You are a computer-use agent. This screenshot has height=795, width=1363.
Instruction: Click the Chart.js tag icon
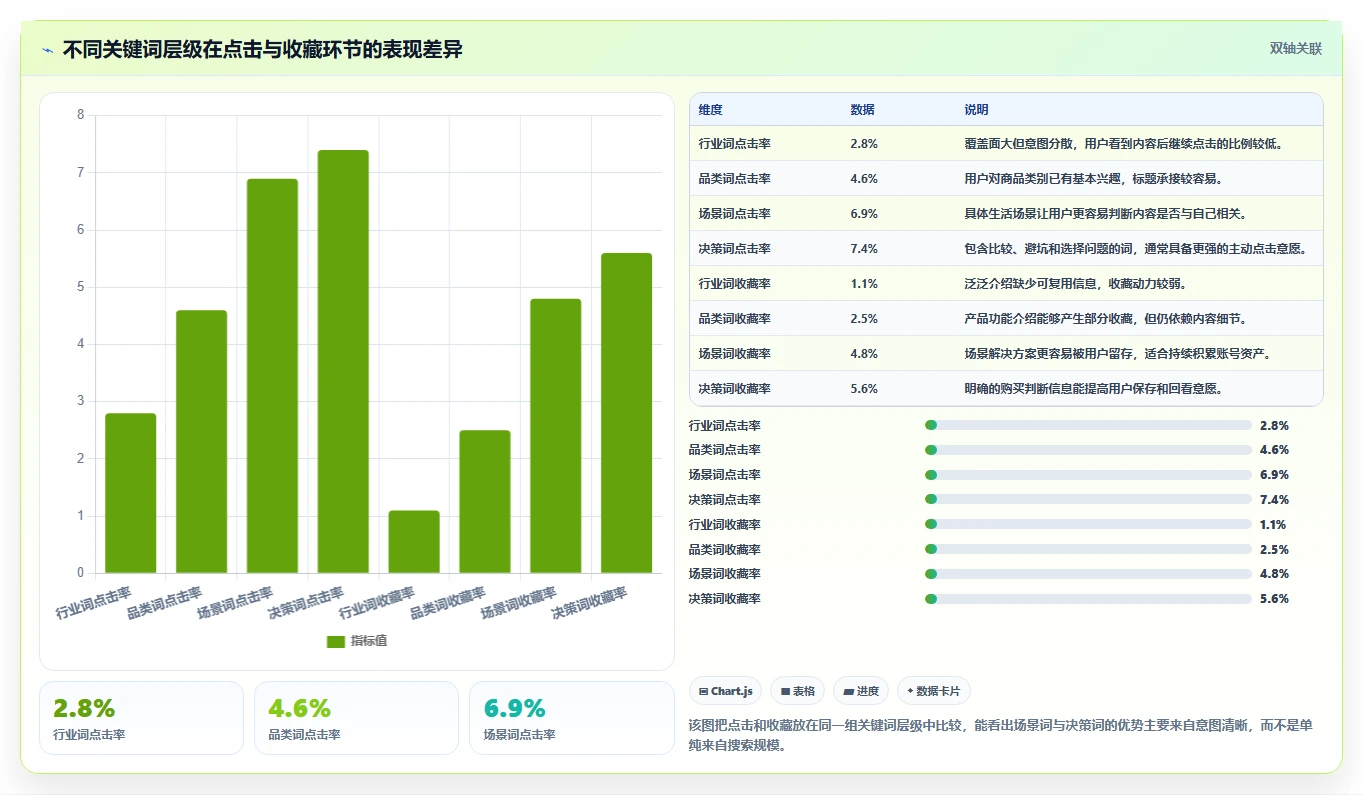(x=704, y=691)
